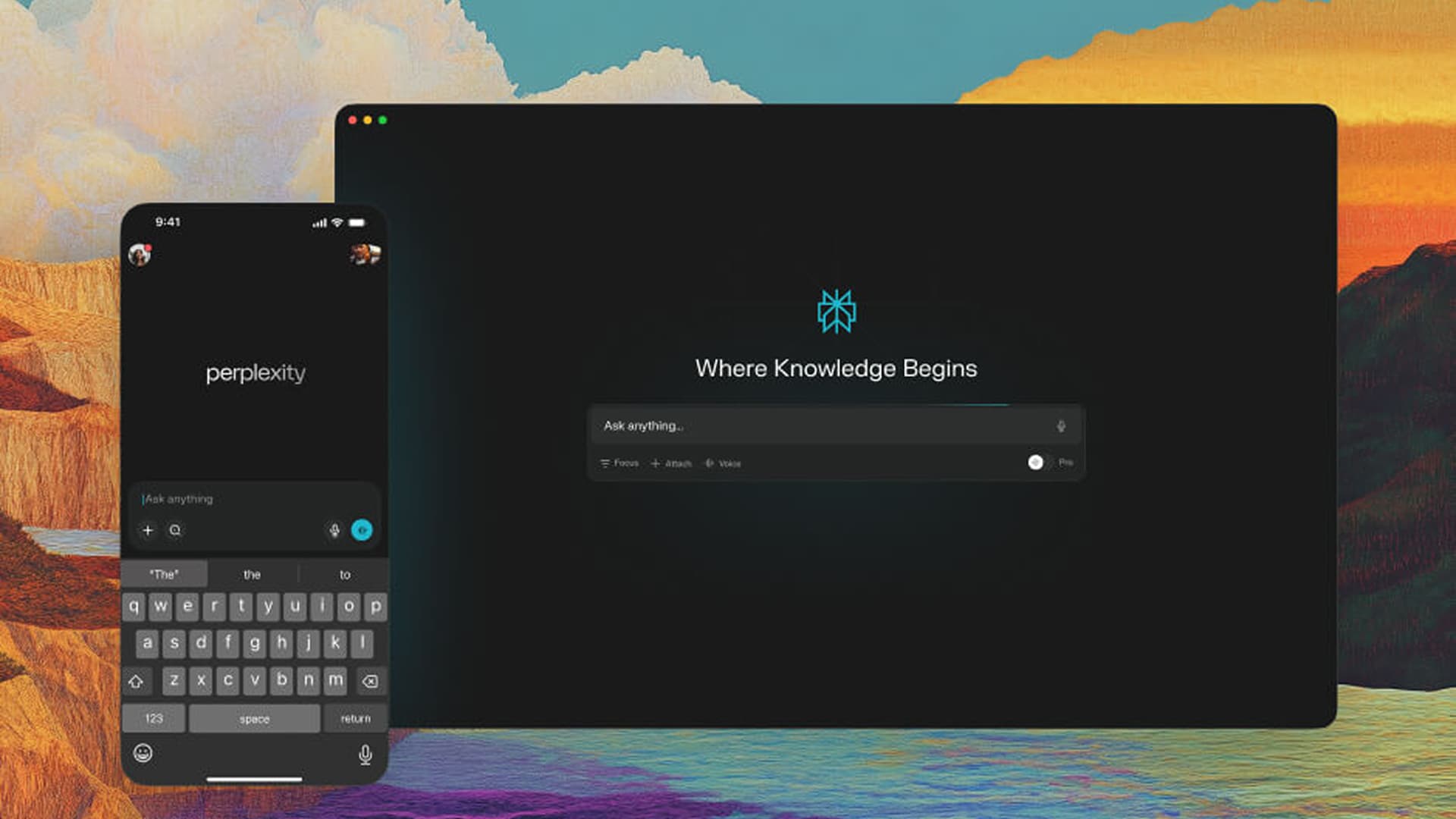Tap the 'x' key on the phone keyboard
The height and width of the screenshot is (819, 1456).
201,681
